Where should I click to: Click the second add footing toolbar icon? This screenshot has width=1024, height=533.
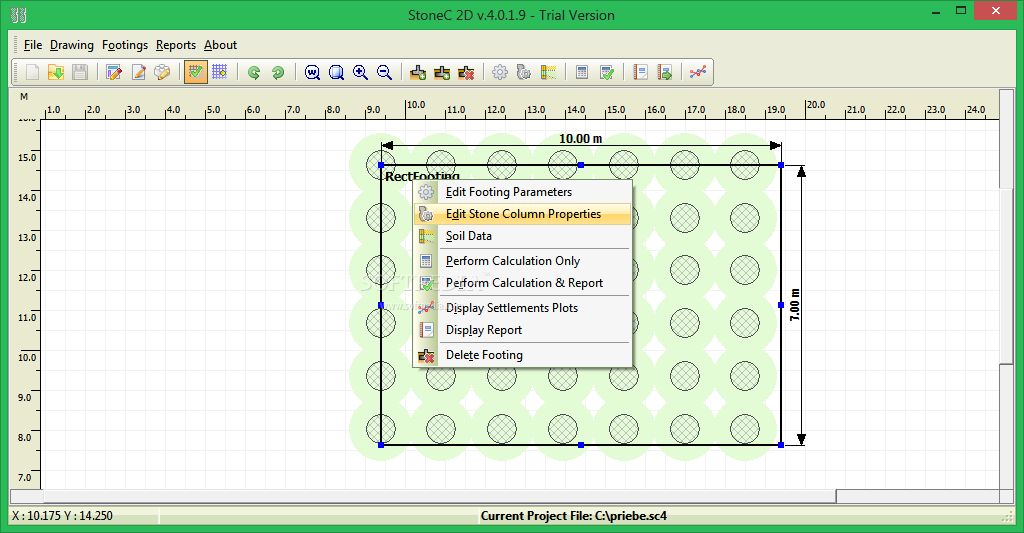(442, 72)
